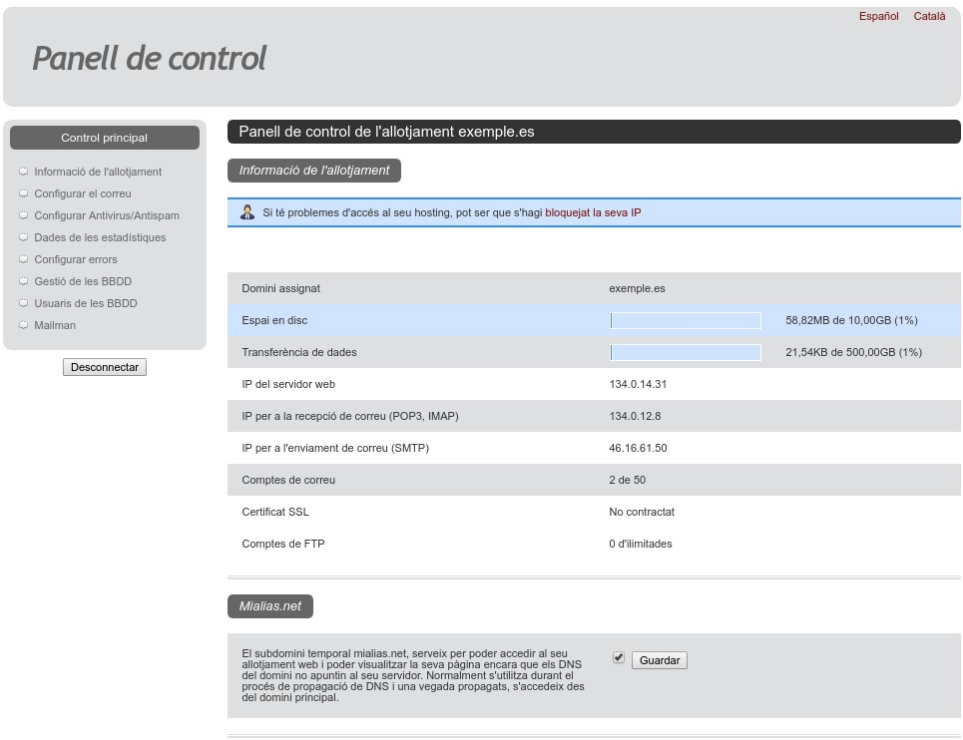Click bullet icon beside Informació de l'allotjament
The image size is (963, 740).
click(x=23, y=171)
